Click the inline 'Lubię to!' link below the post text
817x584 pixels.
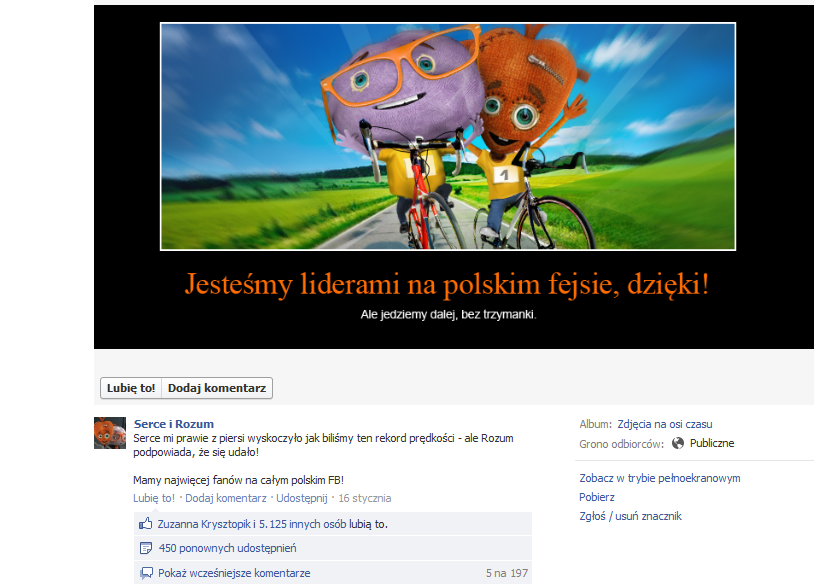(x=154, y=498)
